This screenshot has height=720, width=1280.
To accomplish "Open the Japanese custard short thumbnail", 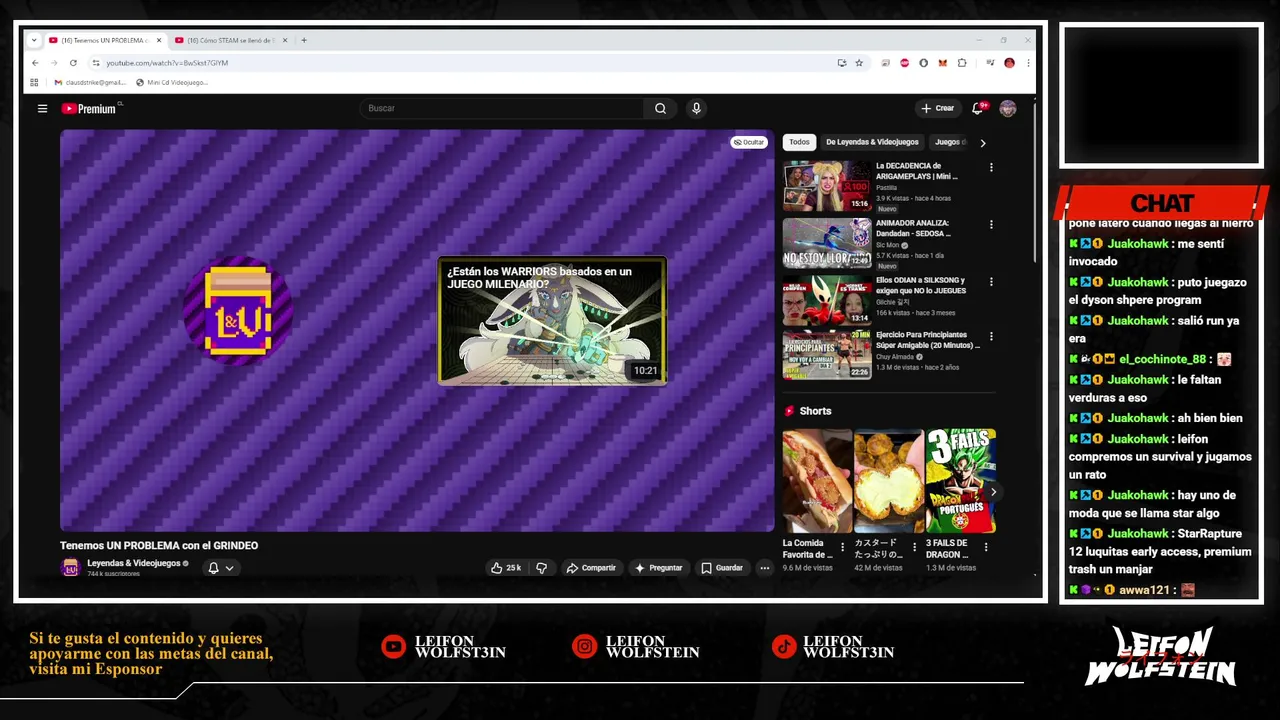I will (x=889, y=481).
